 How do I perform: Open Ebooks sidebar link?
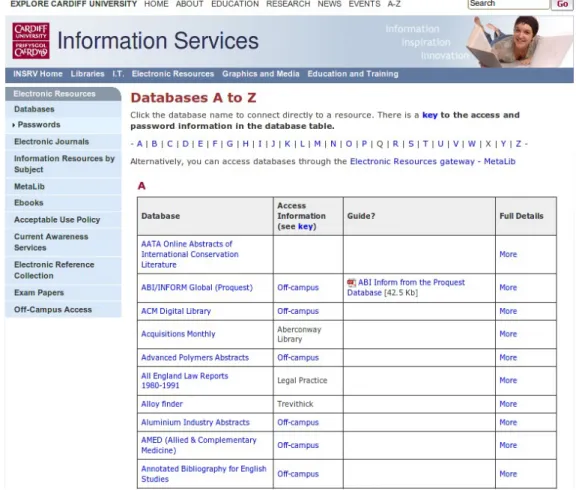[29, 202]
